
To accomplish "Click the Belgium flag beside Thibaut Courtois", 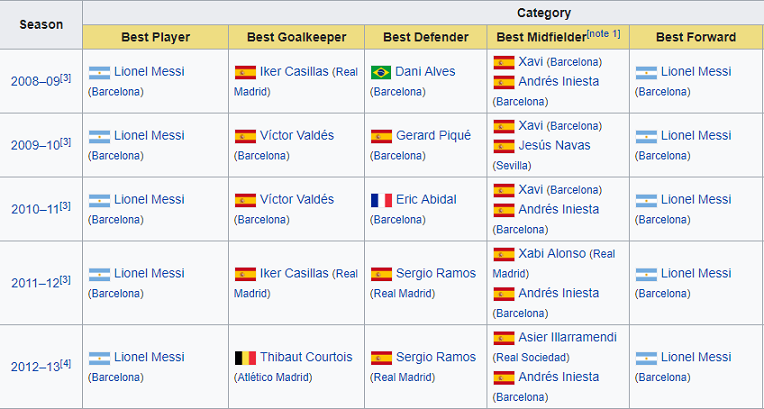I will pos(245,357).
